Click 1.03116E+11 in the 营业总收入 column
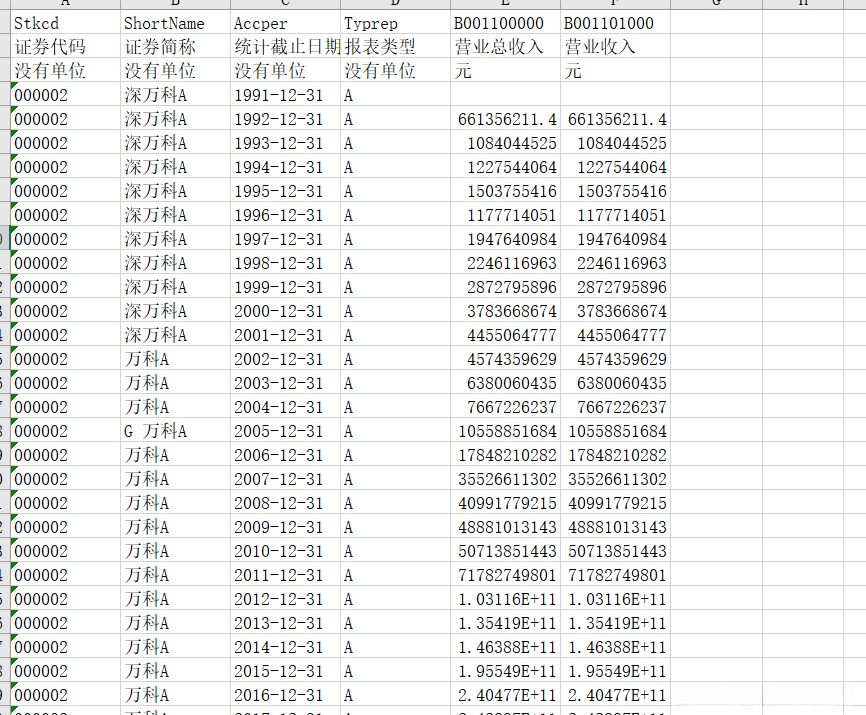Screen dimensions: 866x715 tap(505, 599)
